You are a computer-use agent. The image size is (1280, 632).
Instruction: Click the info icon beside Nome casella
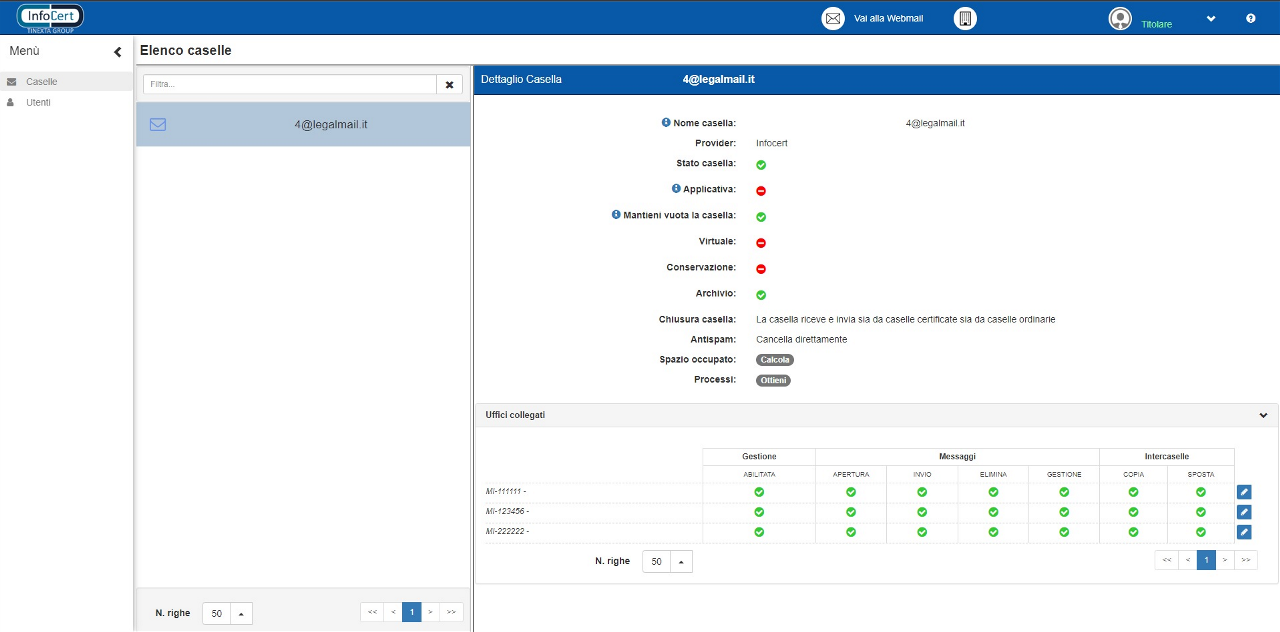[666, 123]
